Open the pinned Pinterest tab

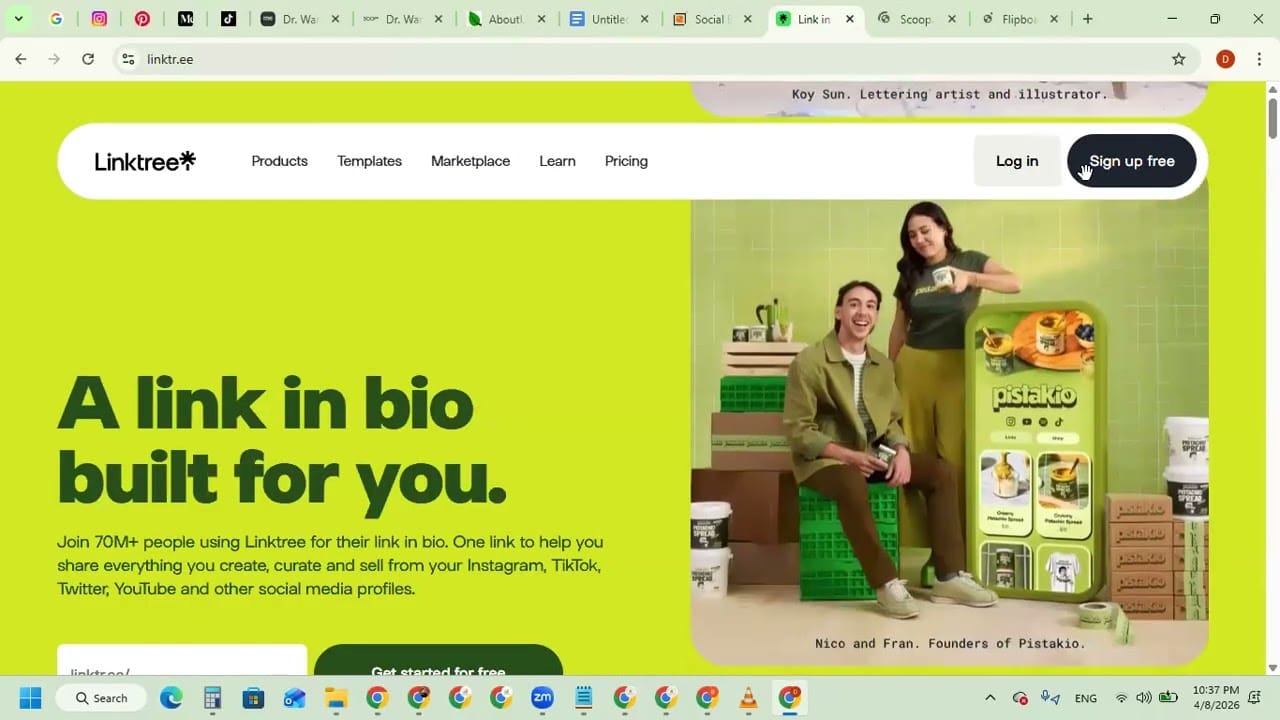coord(142,18)
